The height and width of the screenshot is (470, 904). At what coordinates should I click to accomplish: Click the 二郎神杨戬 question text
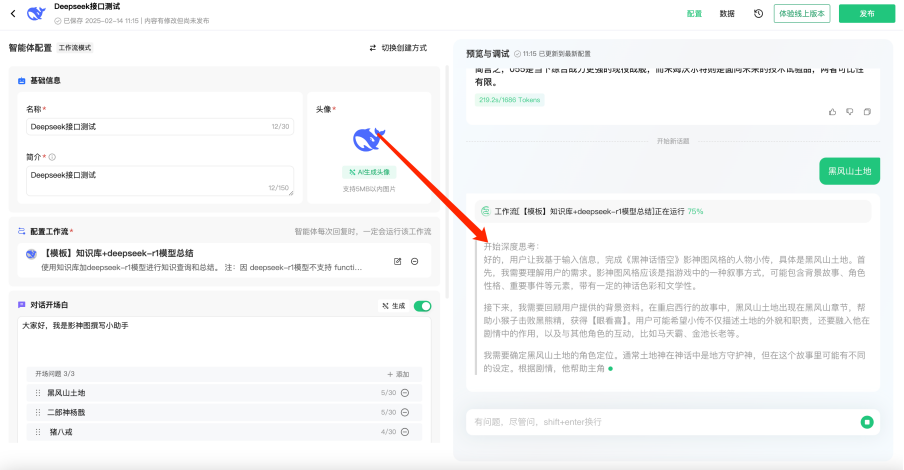click(x=66, y=412)
